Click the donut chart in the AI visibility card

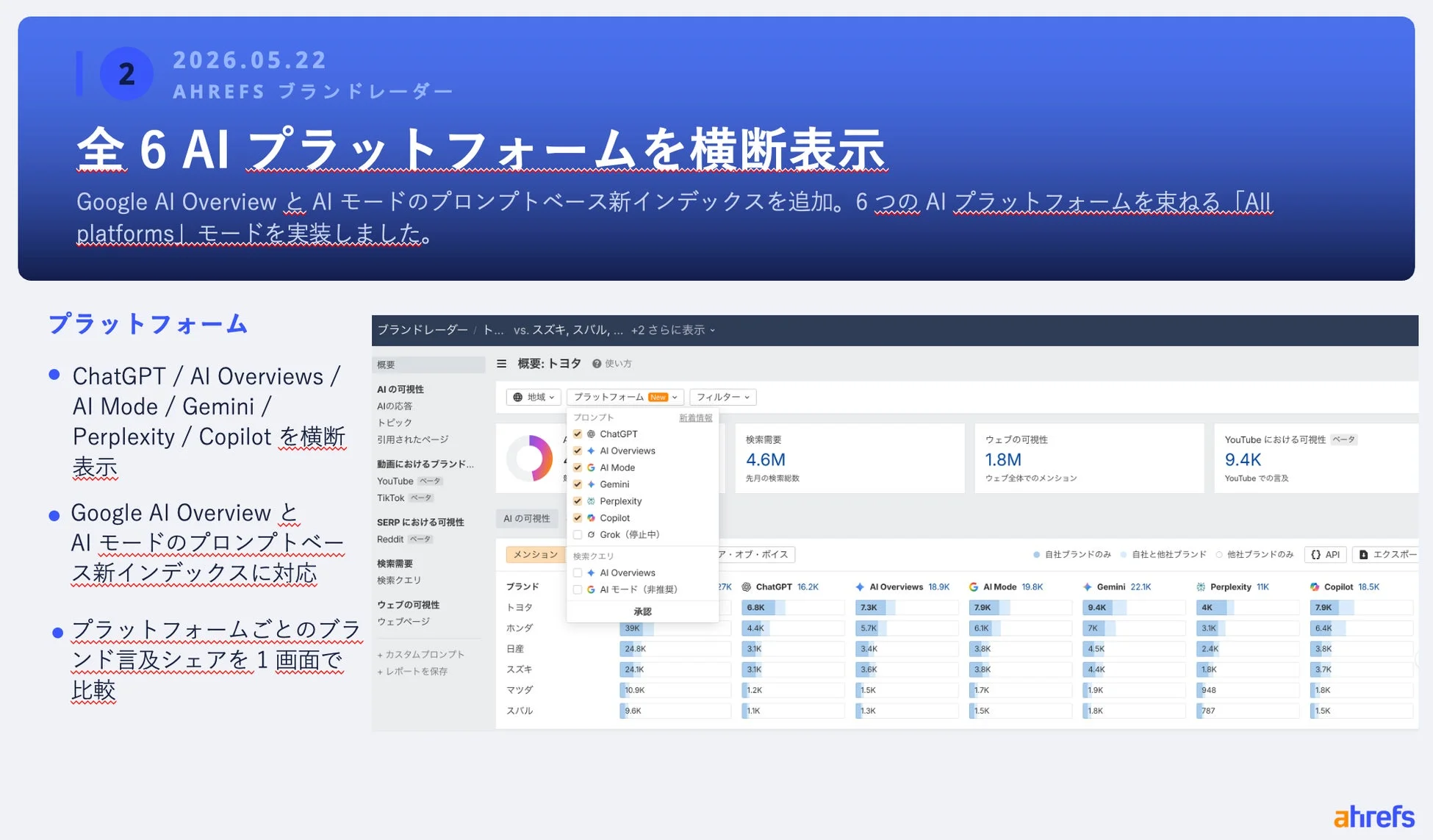point(530,458)
